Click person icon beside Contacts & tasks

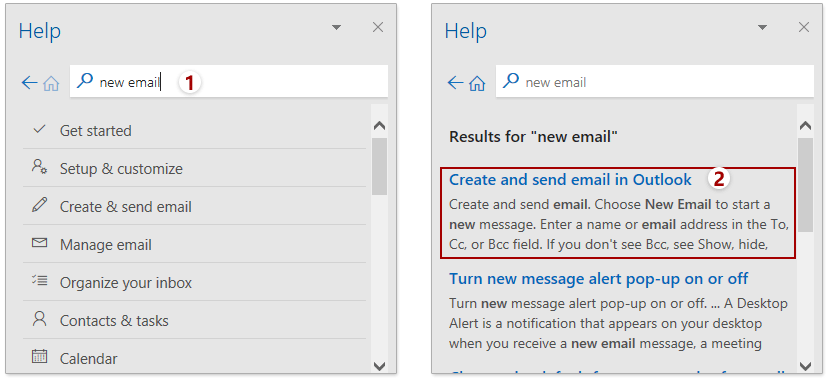[40, 319]
